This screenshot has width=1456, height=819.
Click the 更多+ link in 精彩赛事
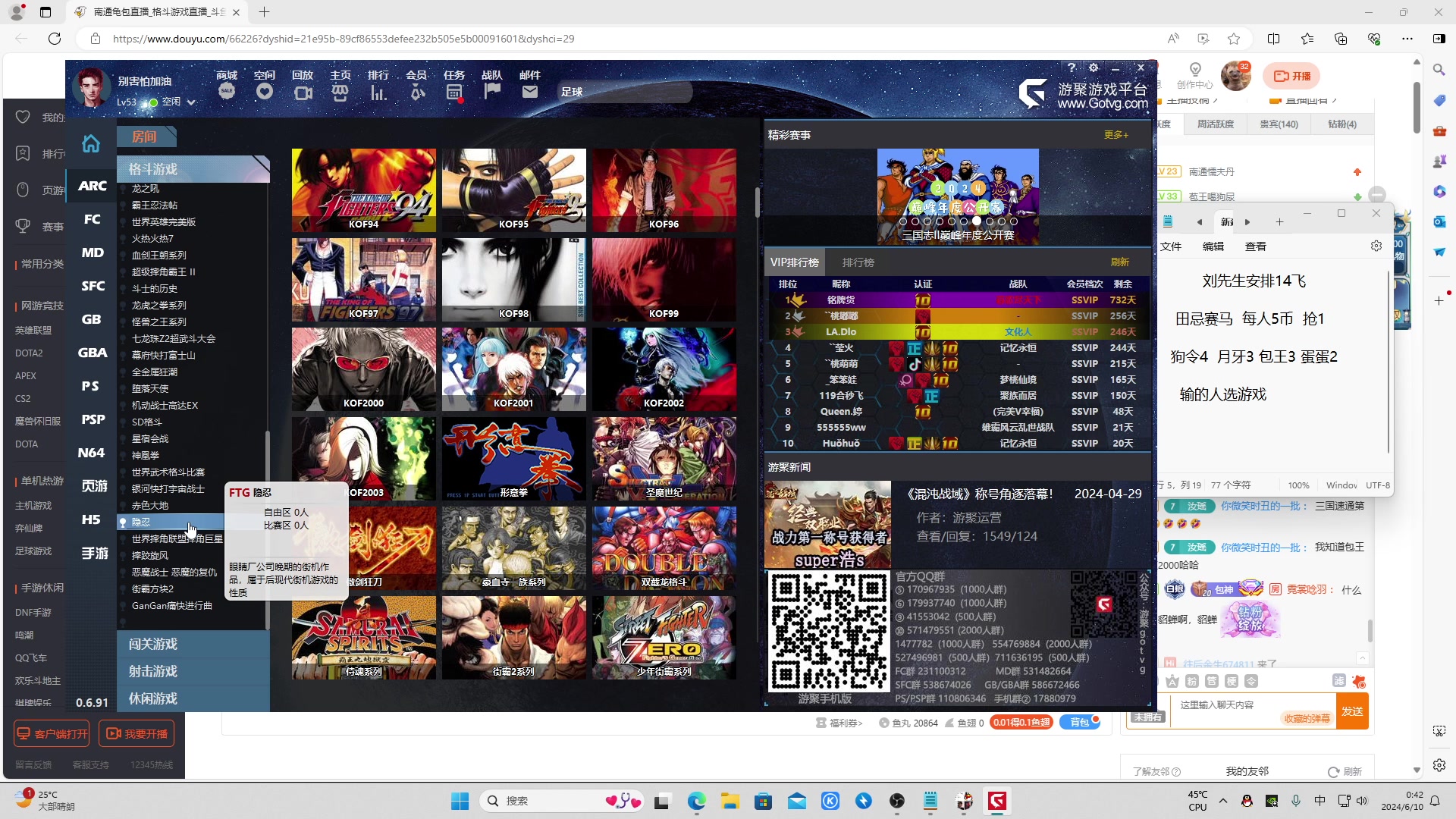(1116, 135)
